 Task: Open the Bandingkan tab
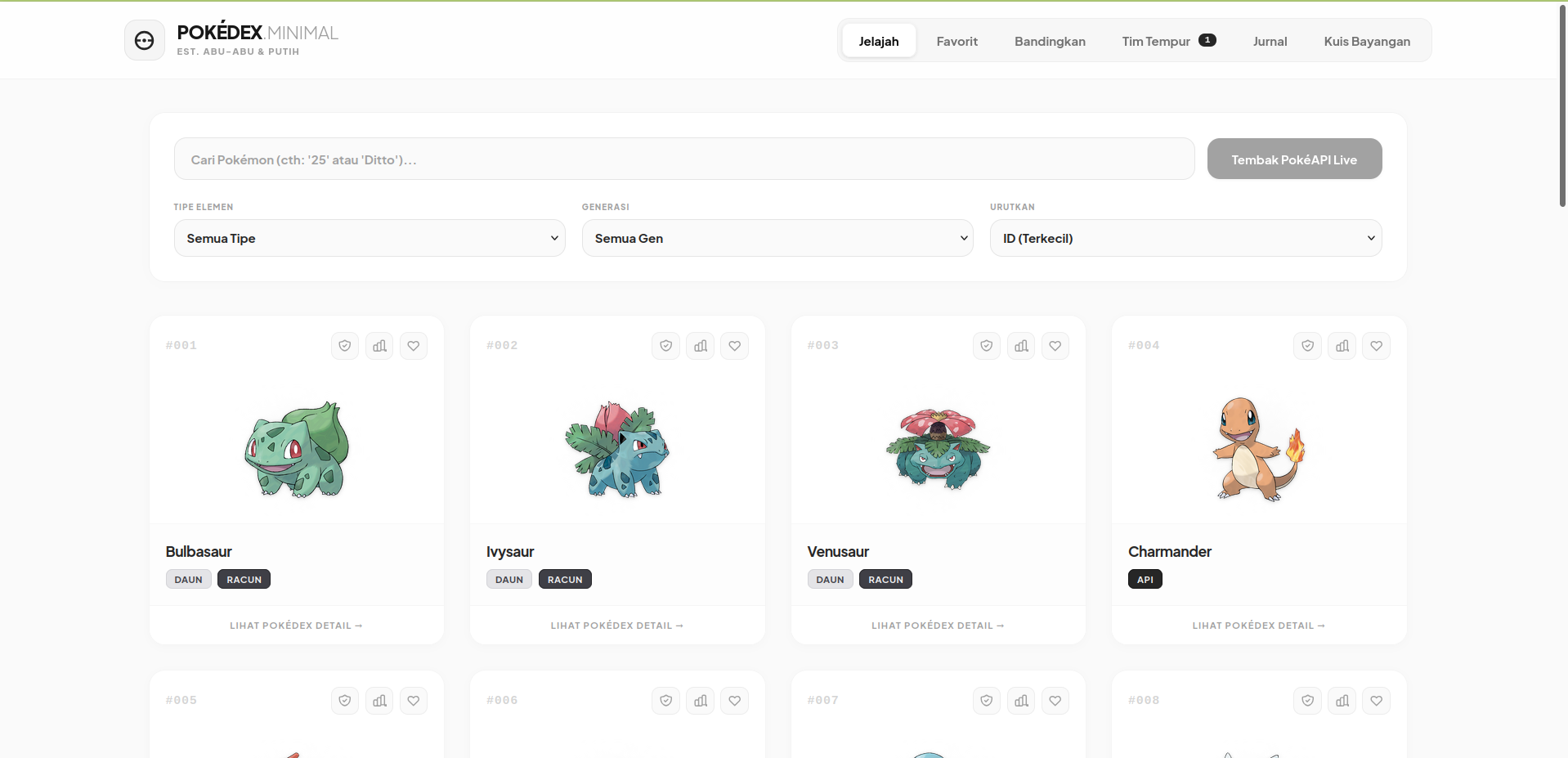1050,41
